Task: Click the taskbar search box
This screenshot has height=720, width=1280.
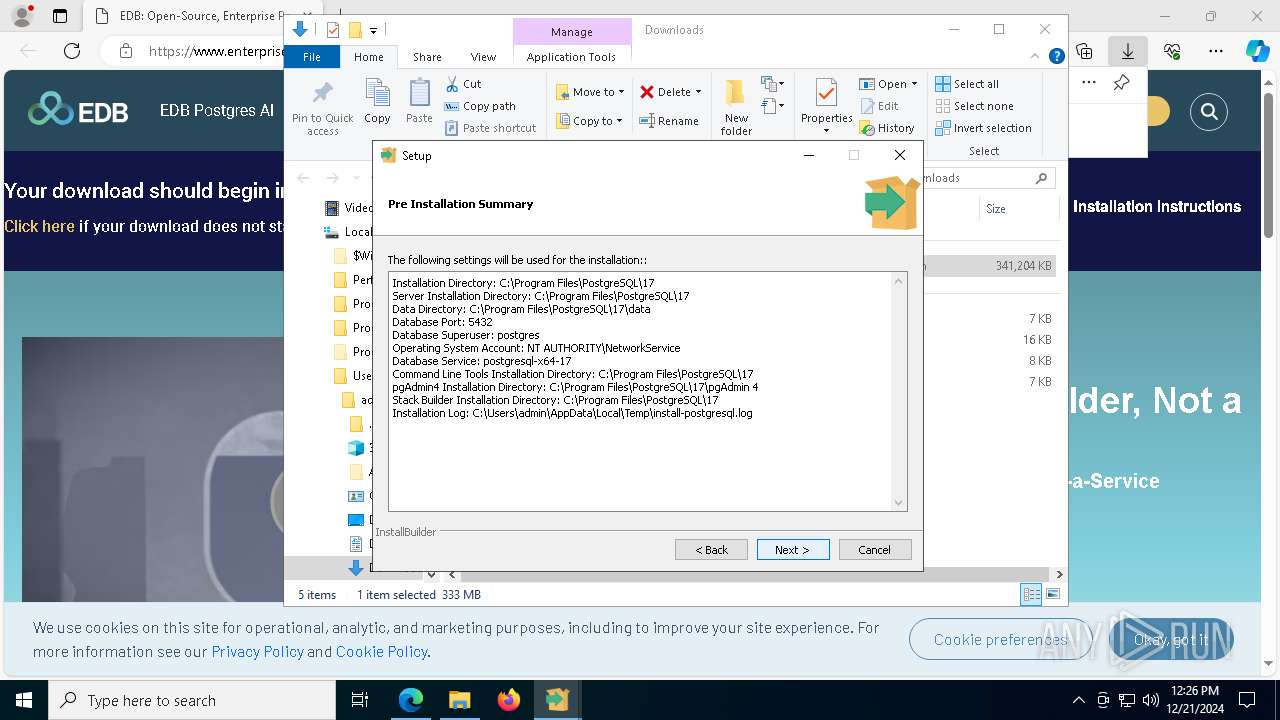Action: click(192, 700)
